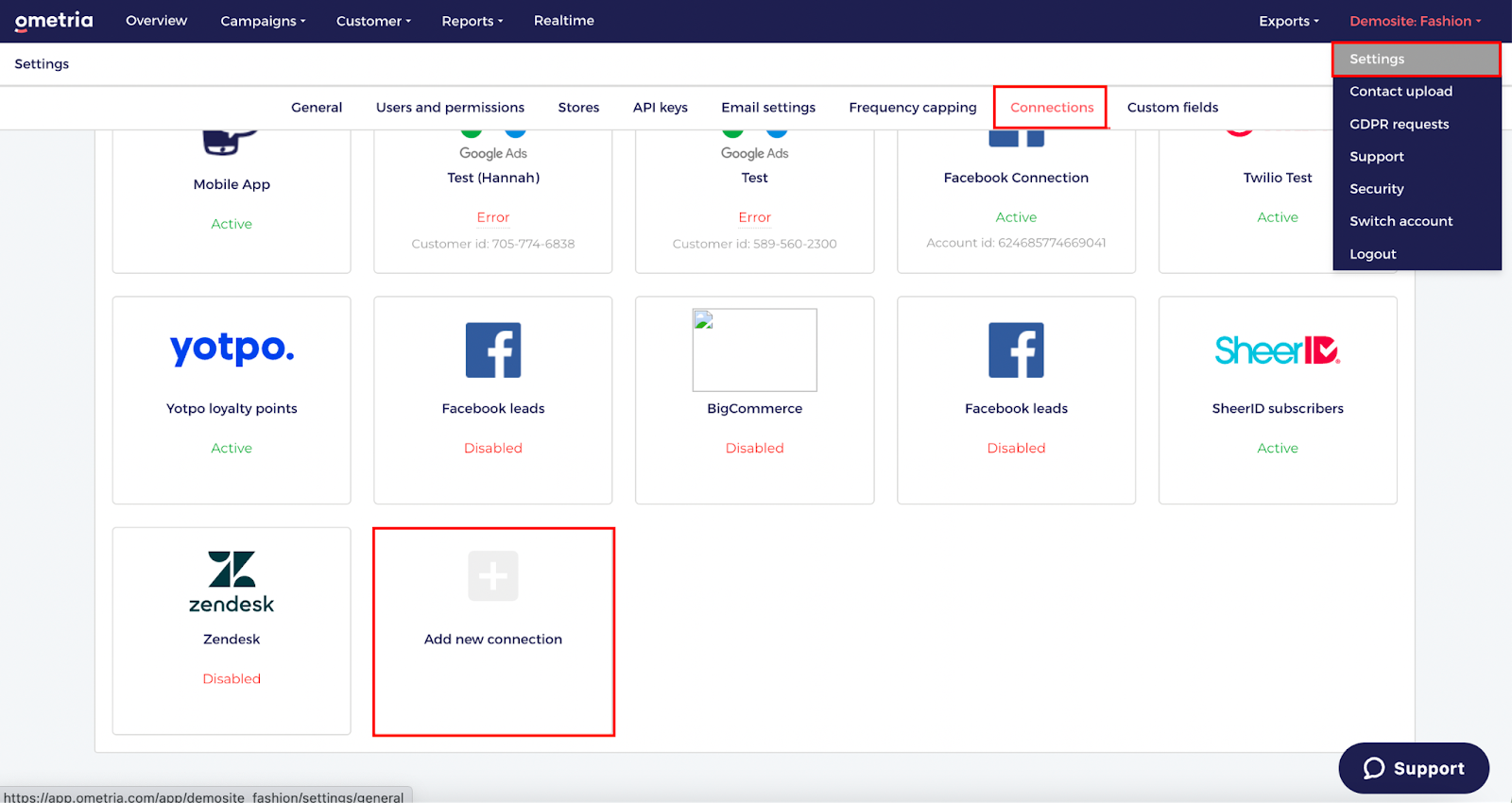Click the Active status under Facebook Connection
Image resolution: width=1512 pixels, height=803 pixels.
1016,217
